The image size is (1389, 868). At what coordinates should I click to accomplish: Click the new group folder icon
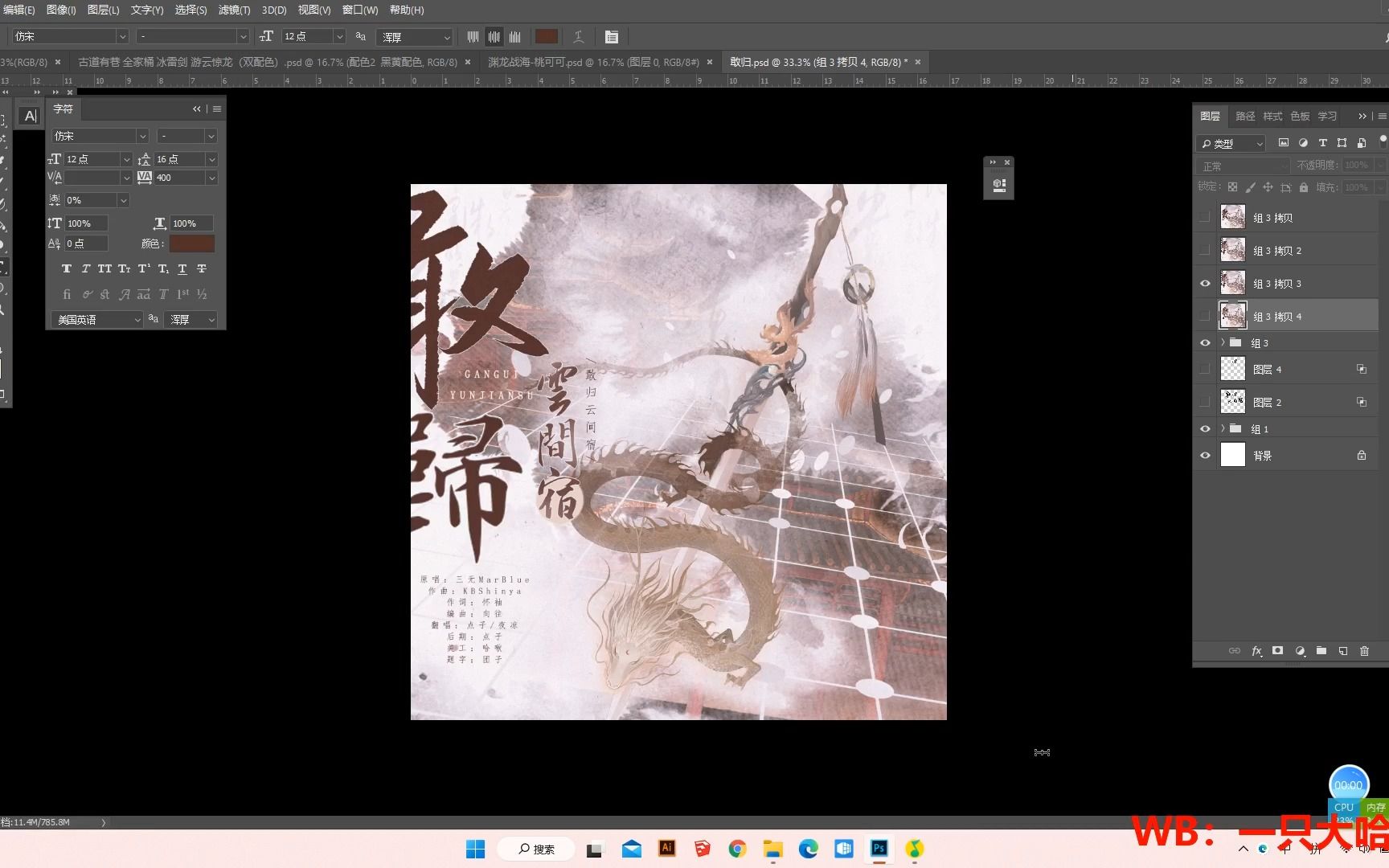pos(1321,652)
